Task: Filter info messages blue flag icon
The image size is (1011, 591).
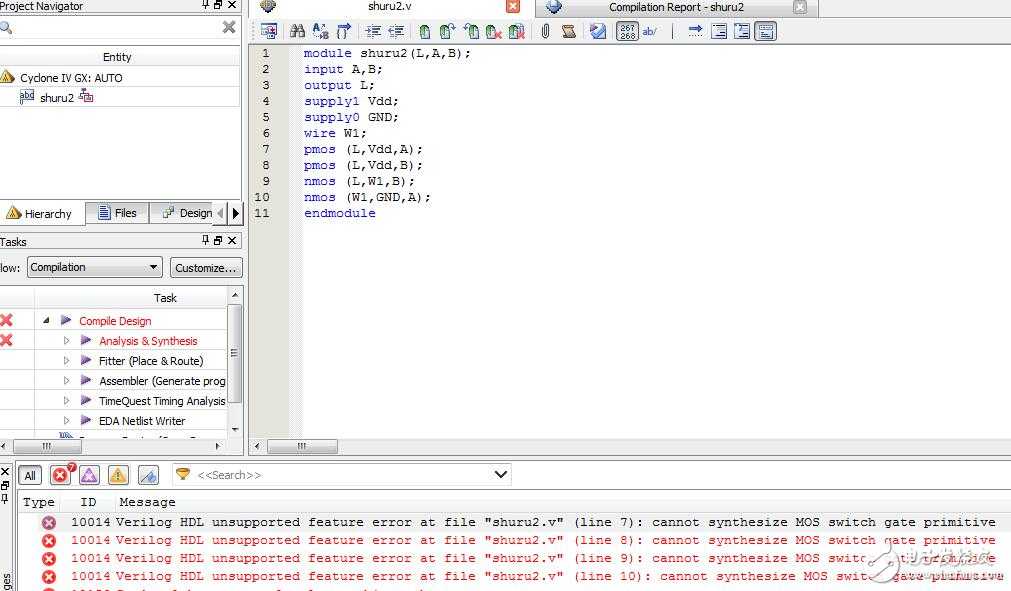Action: click(x=148, y=476)
